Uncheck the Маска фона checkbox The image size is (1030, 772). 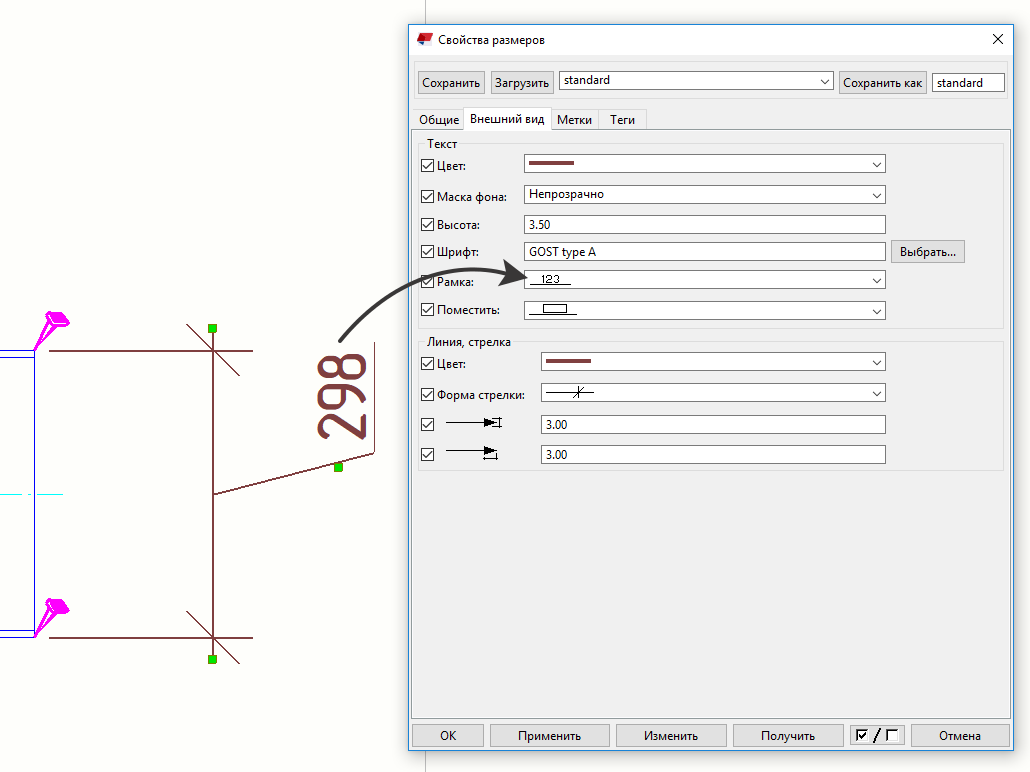pyautogui.click(x=428, y=196)
